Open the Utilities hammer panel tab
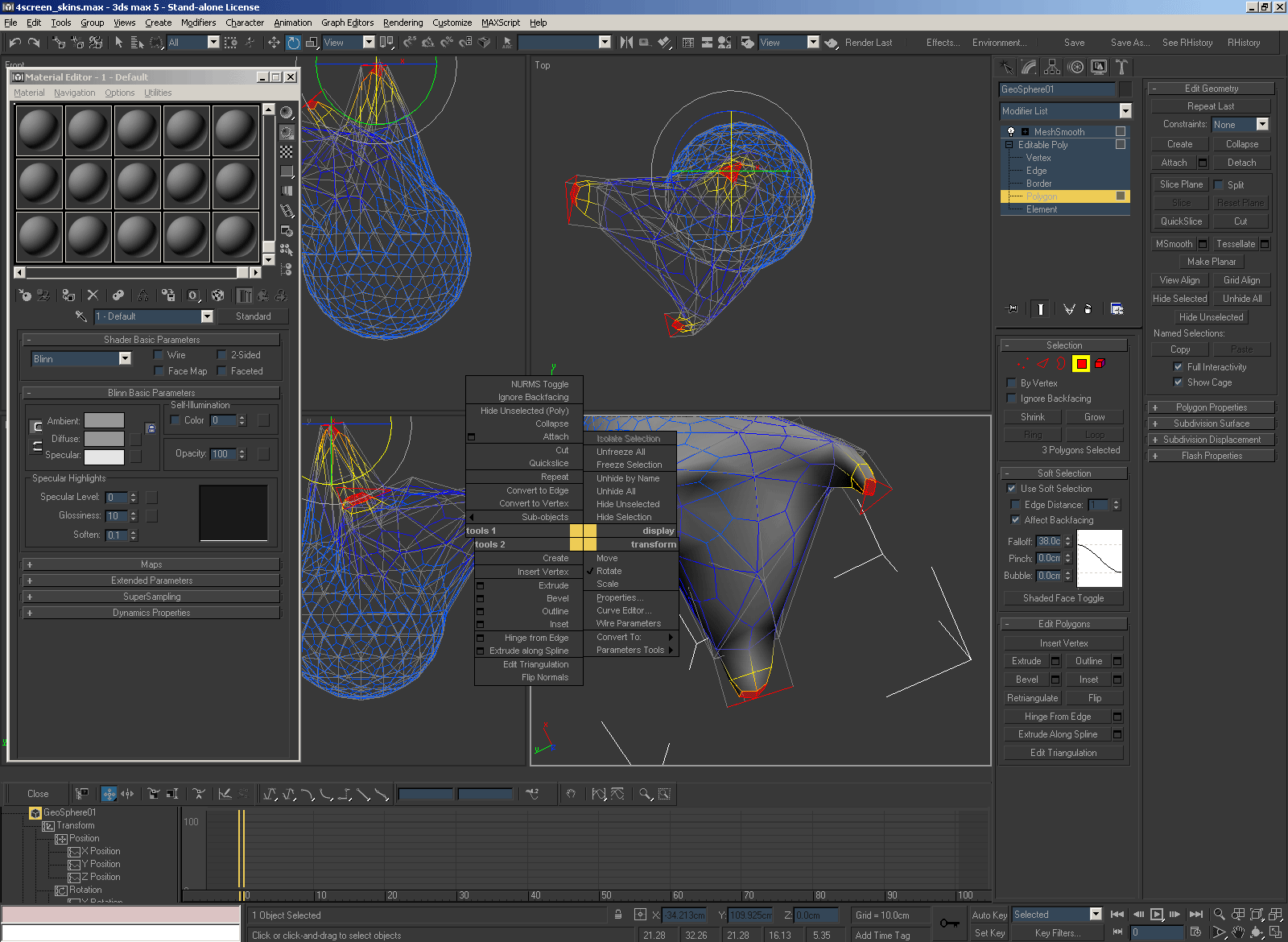Image resolution: width=1288 pixels, height=942 pixels. 1121,67
